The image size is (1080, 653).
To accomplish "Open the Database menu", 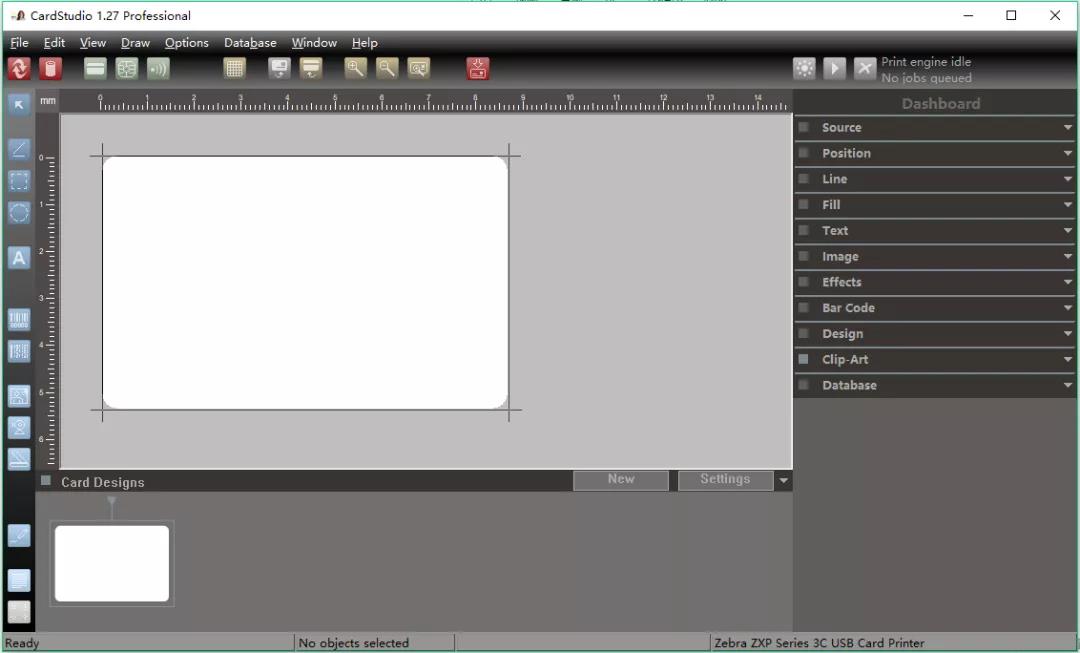I will pos(250,43).
